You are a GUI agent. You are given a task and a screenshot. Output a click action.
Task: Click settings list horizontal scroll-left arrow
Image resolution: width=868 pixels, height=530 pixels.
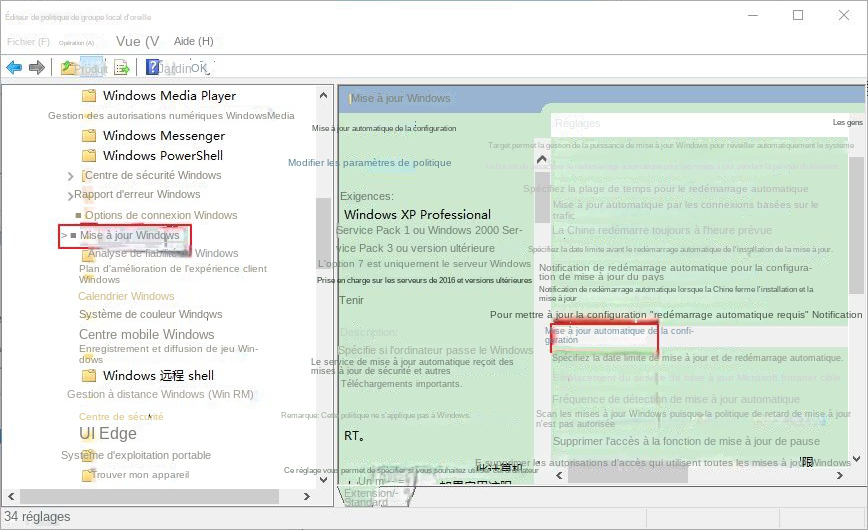click(559, 475)
